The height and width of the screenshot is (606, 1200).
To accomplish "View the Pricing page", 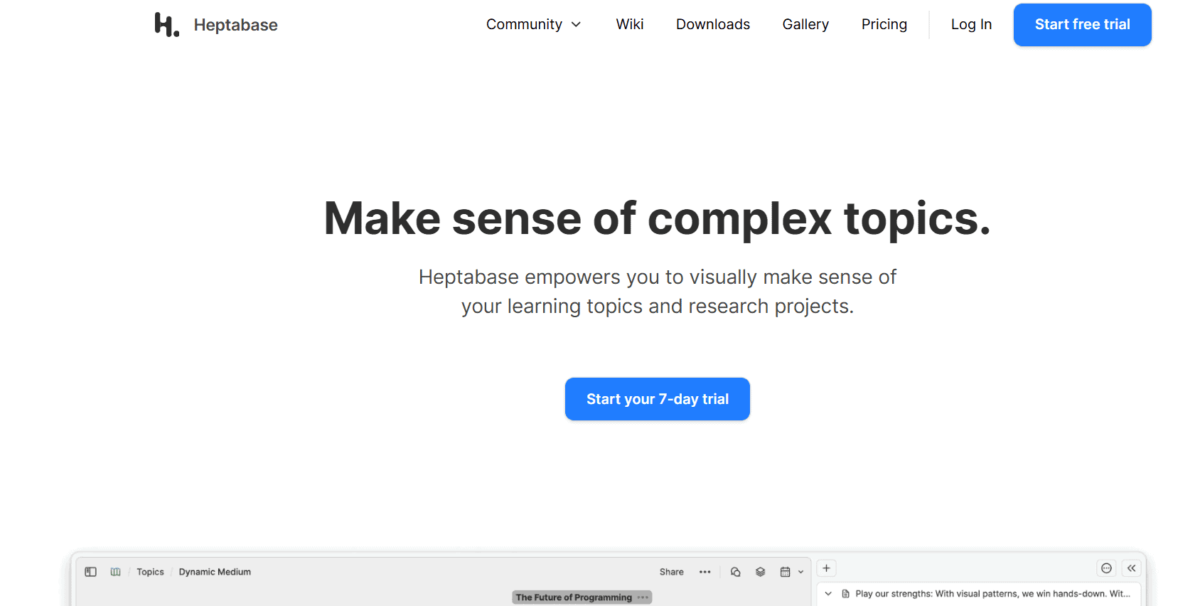I will [x=884, y=24].
